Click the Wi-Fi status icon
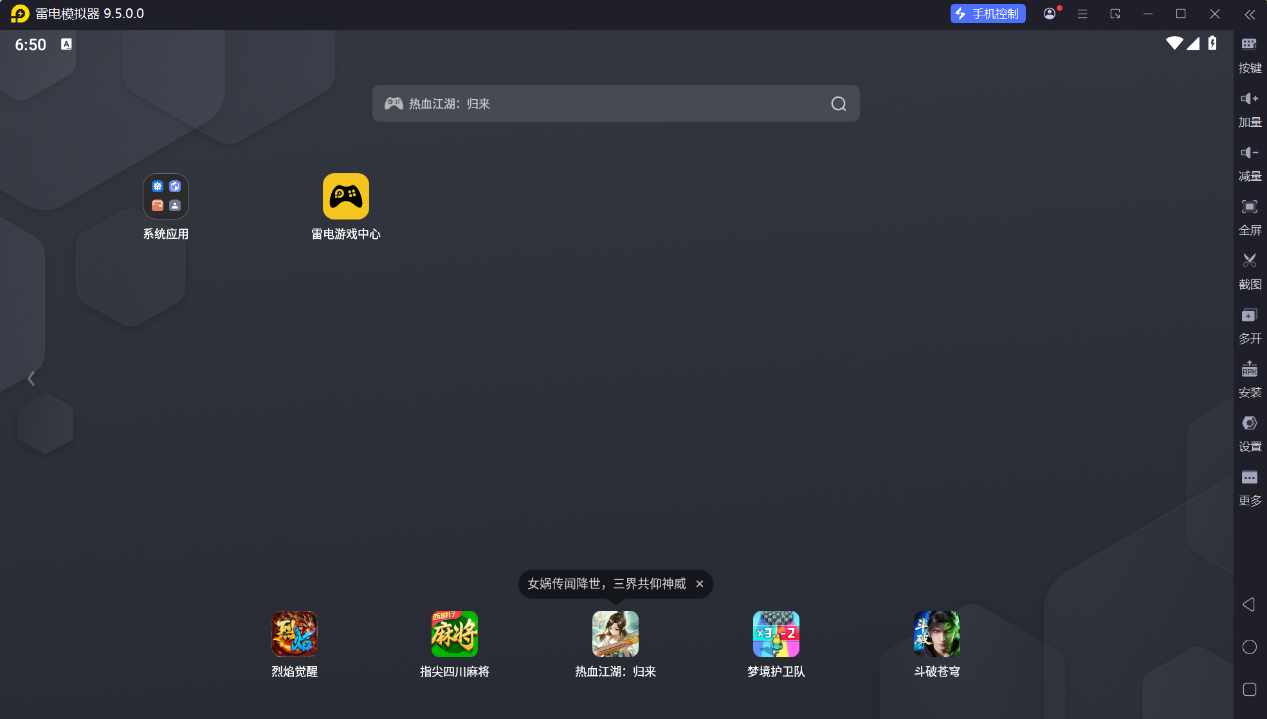The image size is (1267, 719). click(1174, 44)
